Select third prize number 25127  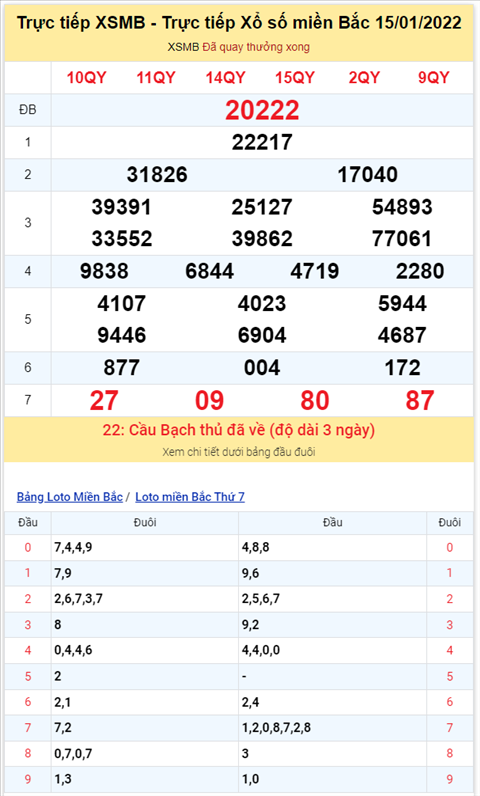tap(262, 207)
